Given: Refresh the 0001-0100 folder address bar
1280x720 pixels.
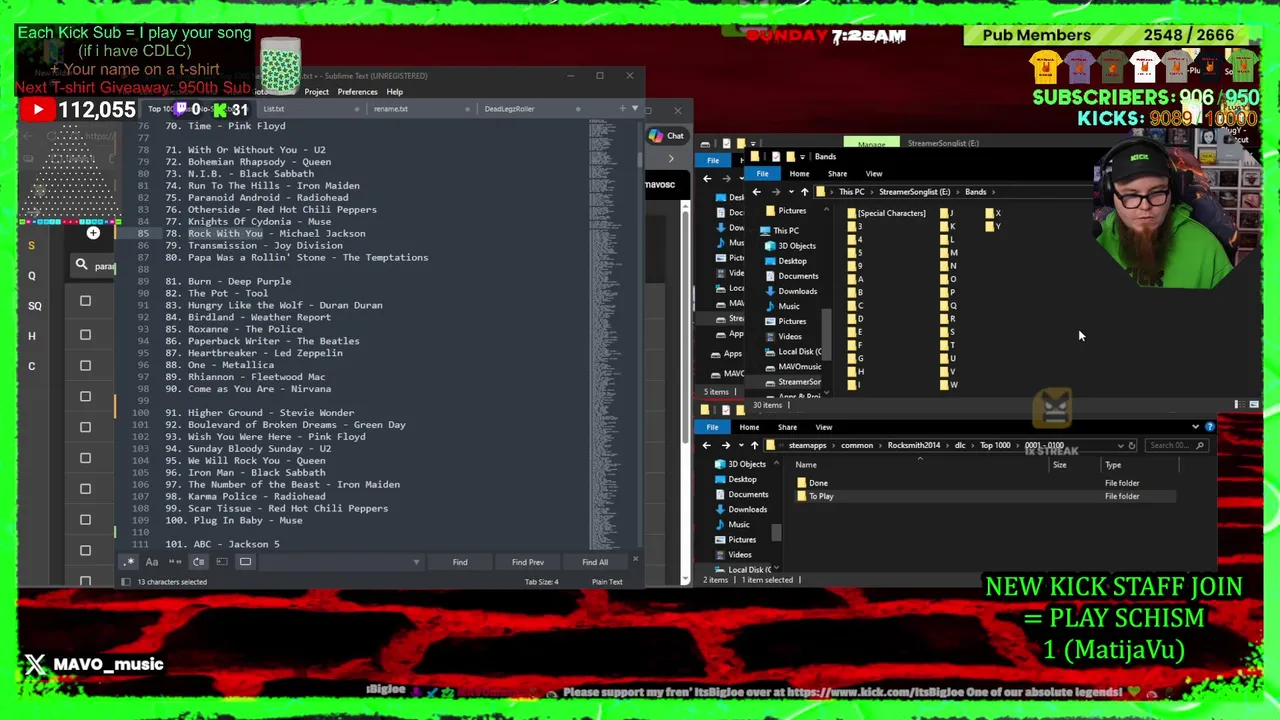Looking at the screenshot, I should click(1132, 445).
